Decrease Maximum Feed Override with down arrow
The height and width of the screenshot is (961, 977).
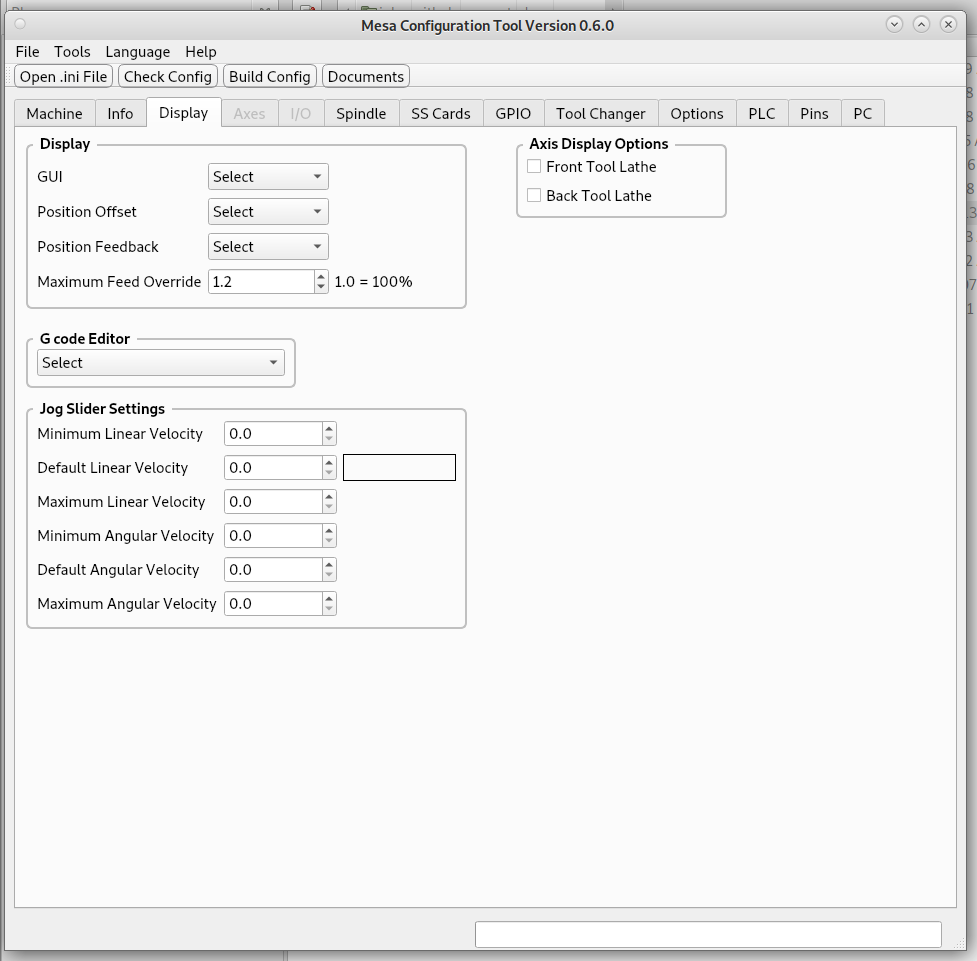pos(321,287)
